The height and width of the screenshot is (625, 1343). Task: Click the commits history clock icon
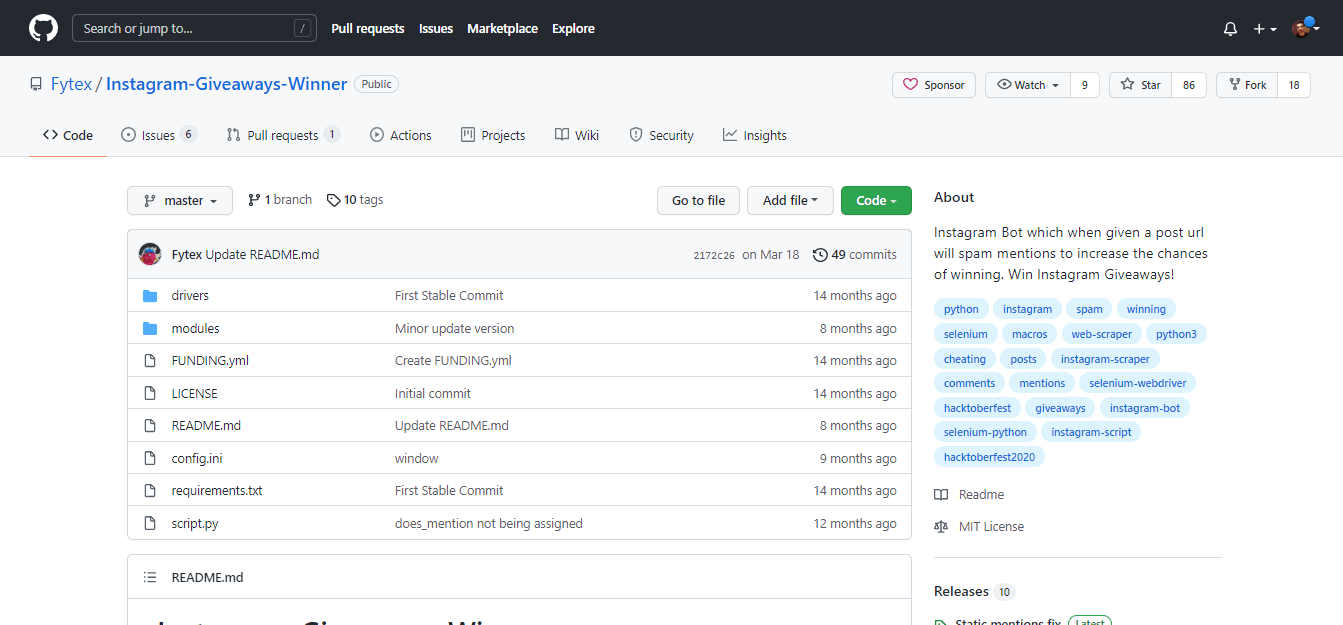pyautogui.click(x=820, y=255)
